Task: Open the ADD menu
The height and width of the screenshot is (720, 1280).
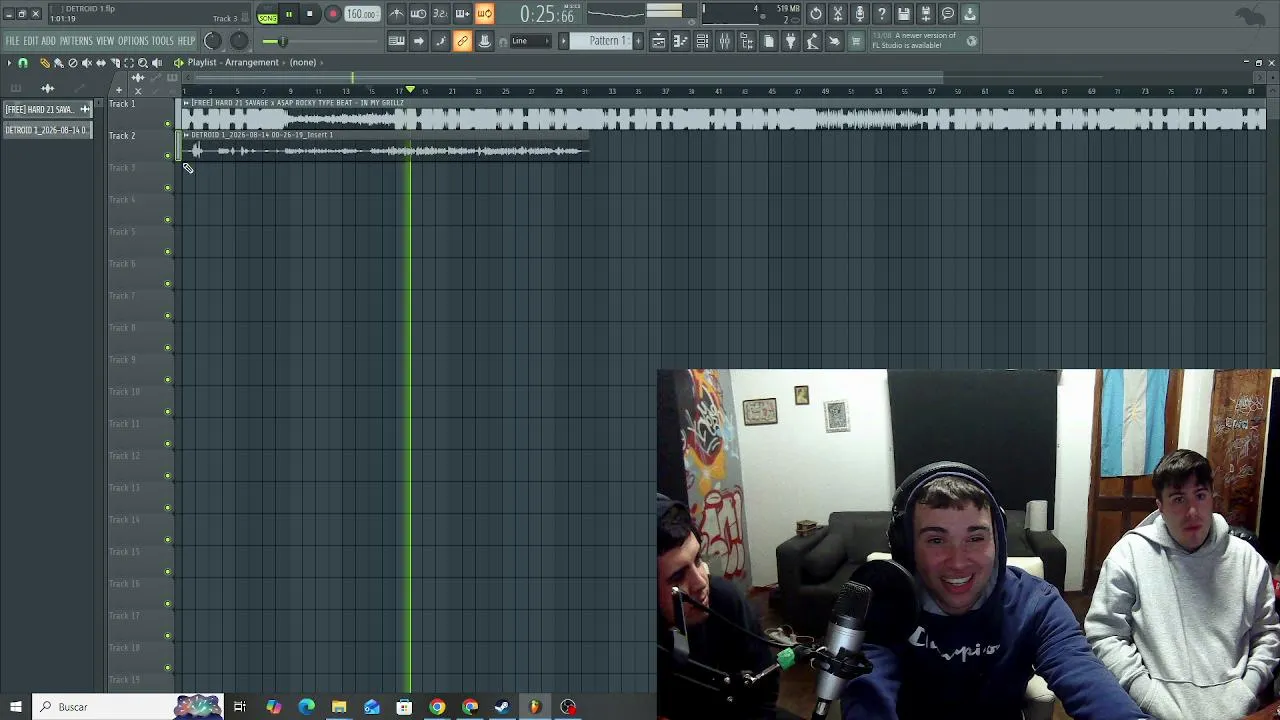Action: (x=48, y=41)
